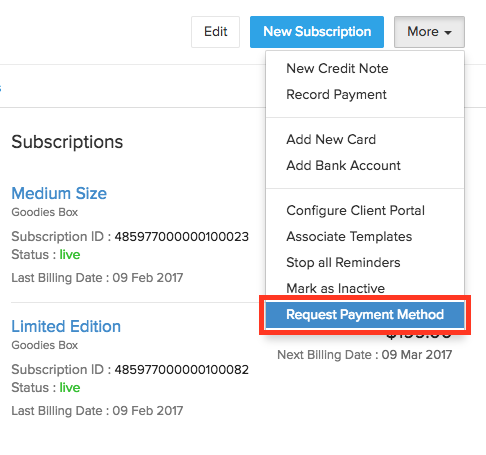Image resolution: width=486 pixels, height=455 pixels.
Task: Click the Subscriptions heading
Action: click(67, 142)
